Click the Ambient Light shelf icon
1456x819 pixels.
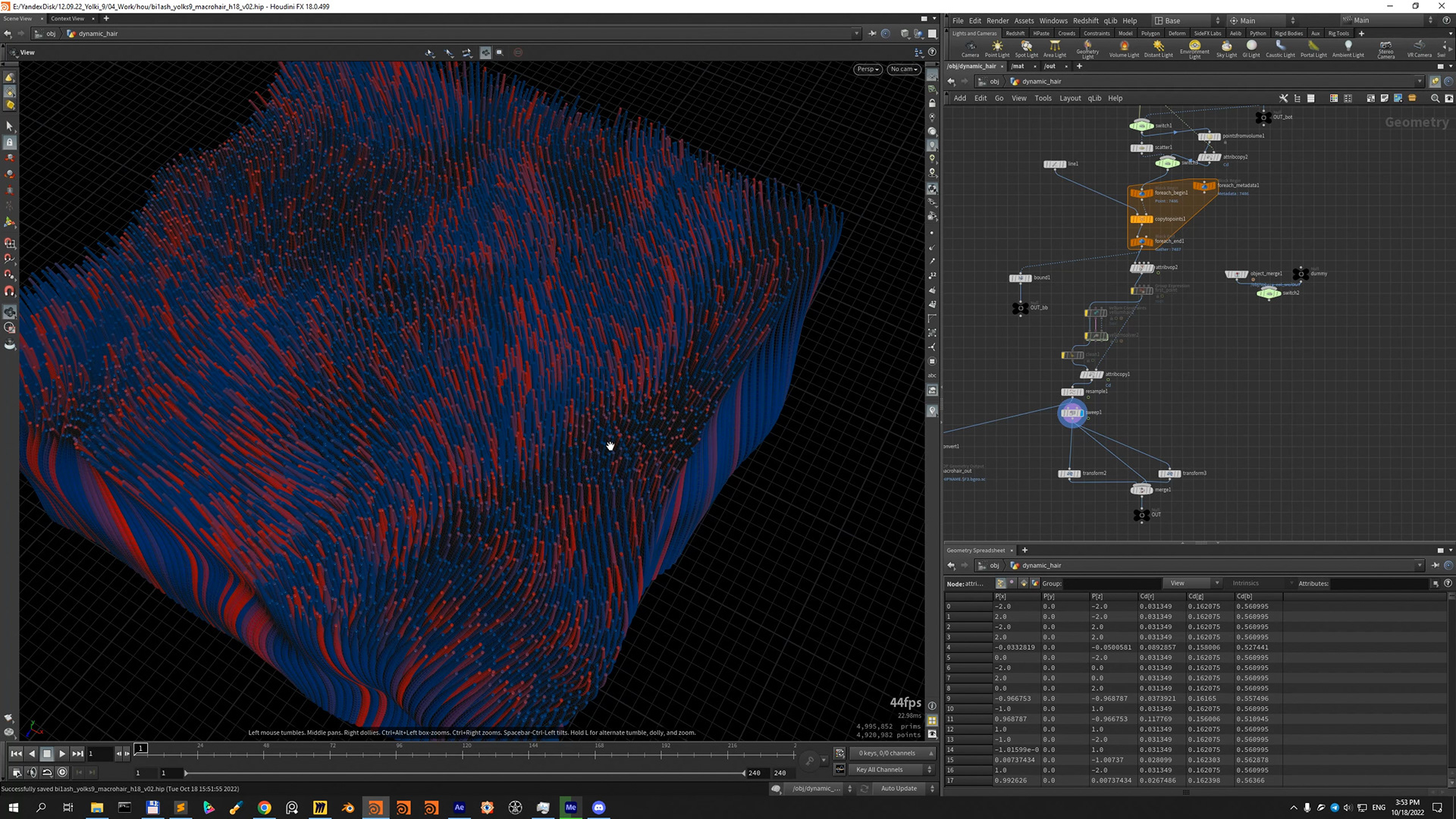[x=1348, y=49]
